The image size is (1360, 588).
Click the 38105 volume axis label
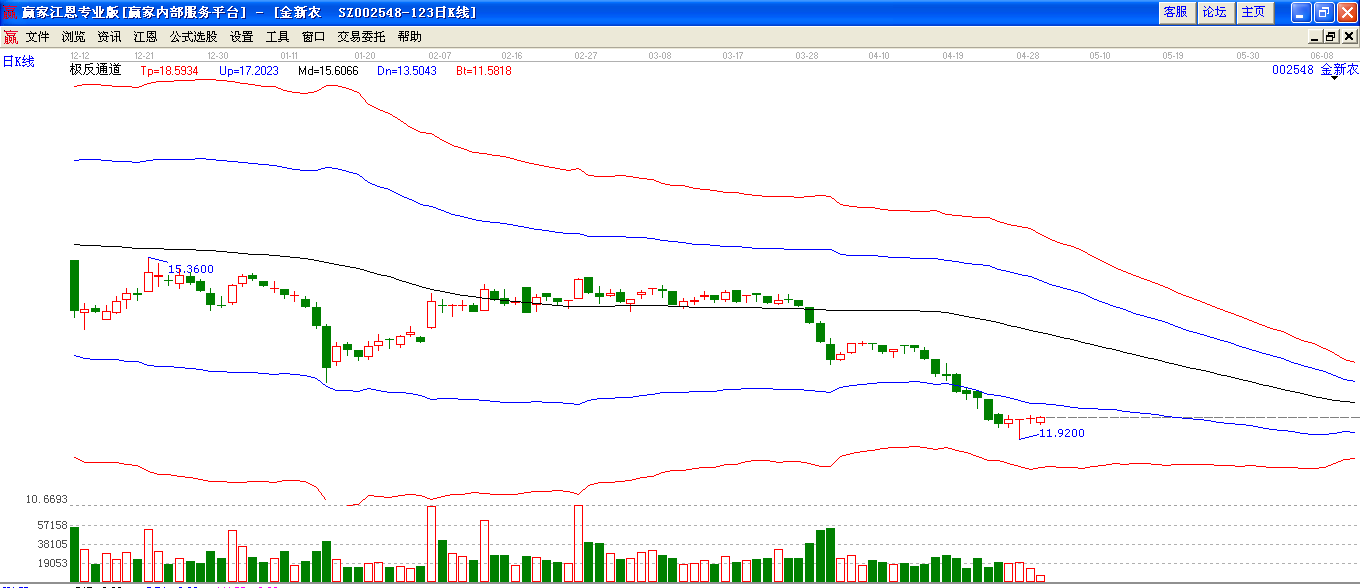[x=52, y=544]
